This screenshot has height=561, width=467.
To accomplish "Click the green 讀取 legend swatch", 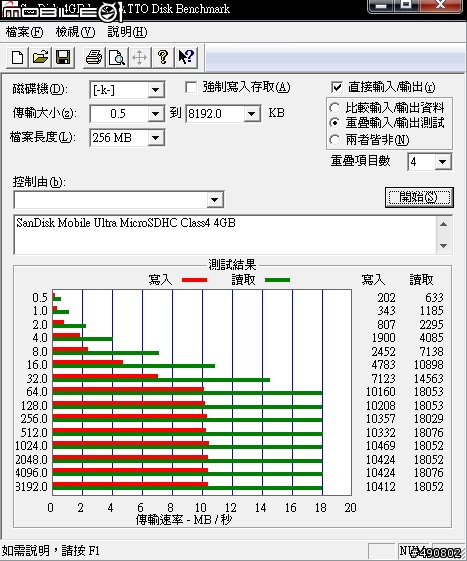I will [277, 280].
